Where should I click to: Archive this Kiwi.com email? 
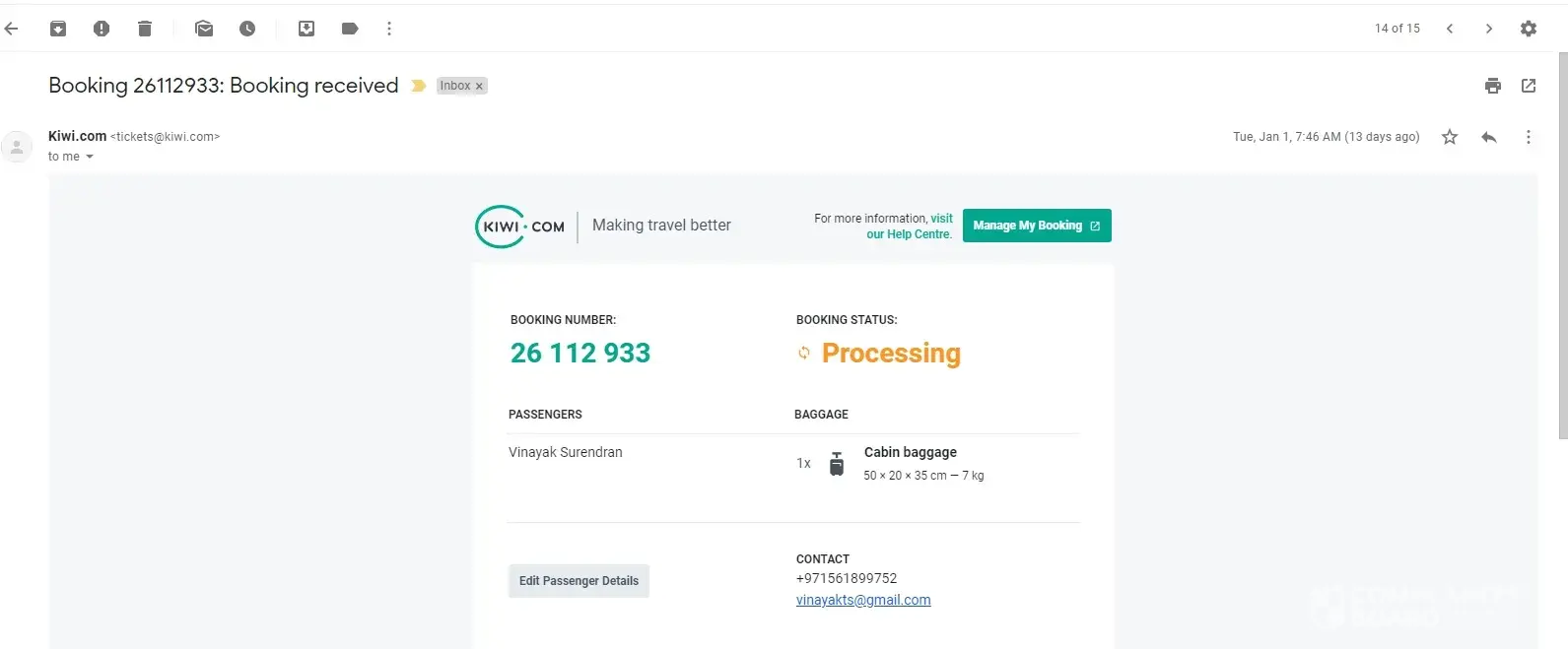(x=58, y=29)
